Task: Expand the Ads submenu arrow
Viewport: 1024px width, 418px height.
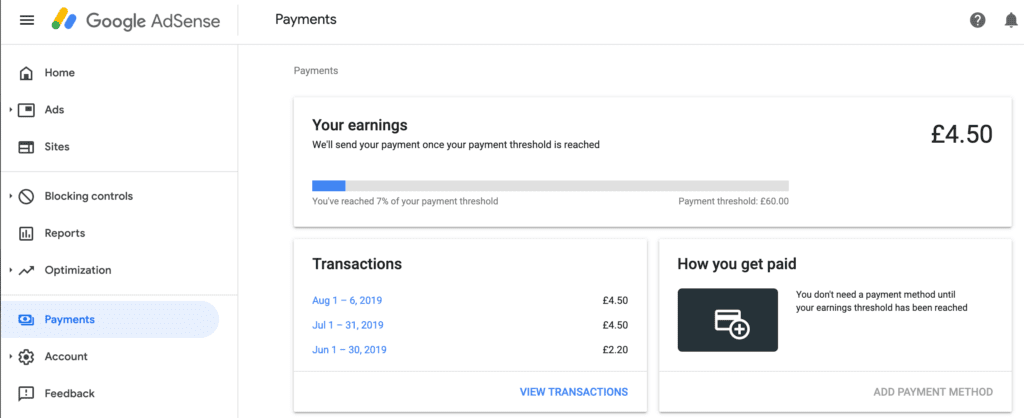Action: tap(10, 110)
